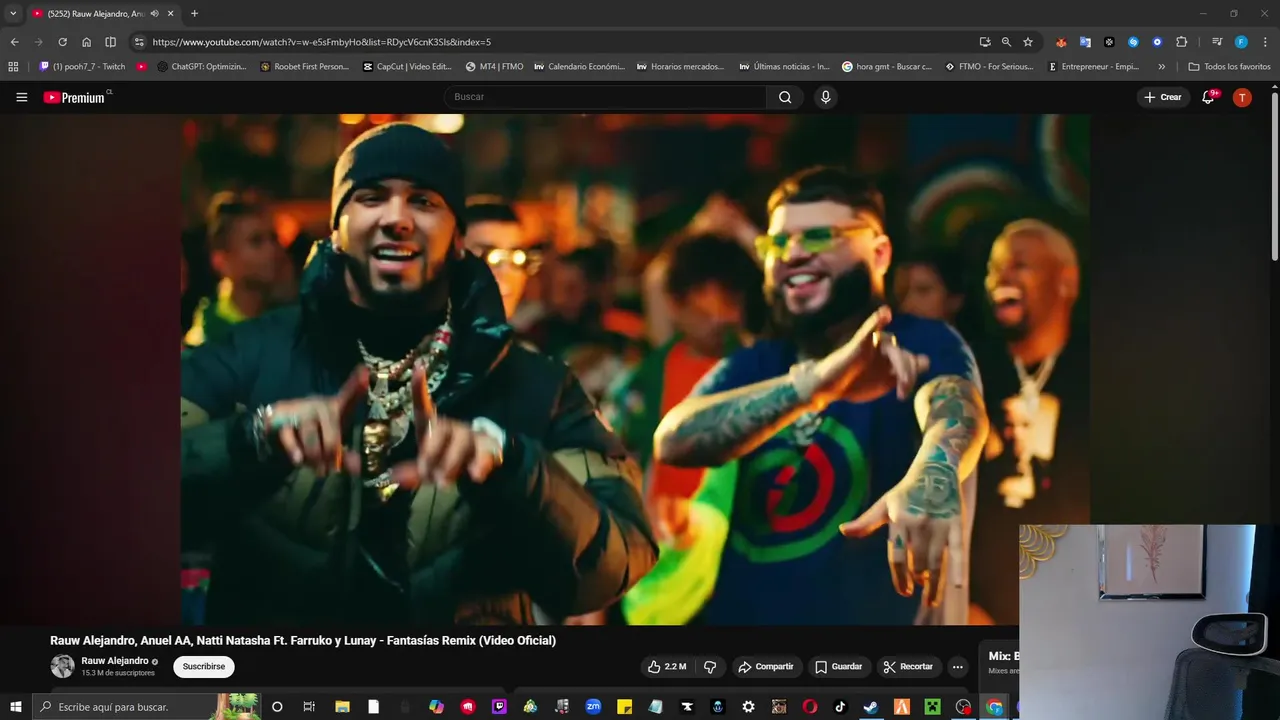Image resolution: width=1280 pixels, height=720 pixels.
Task: Open Steam from taskbar
Action: click(x=871, y=707)
